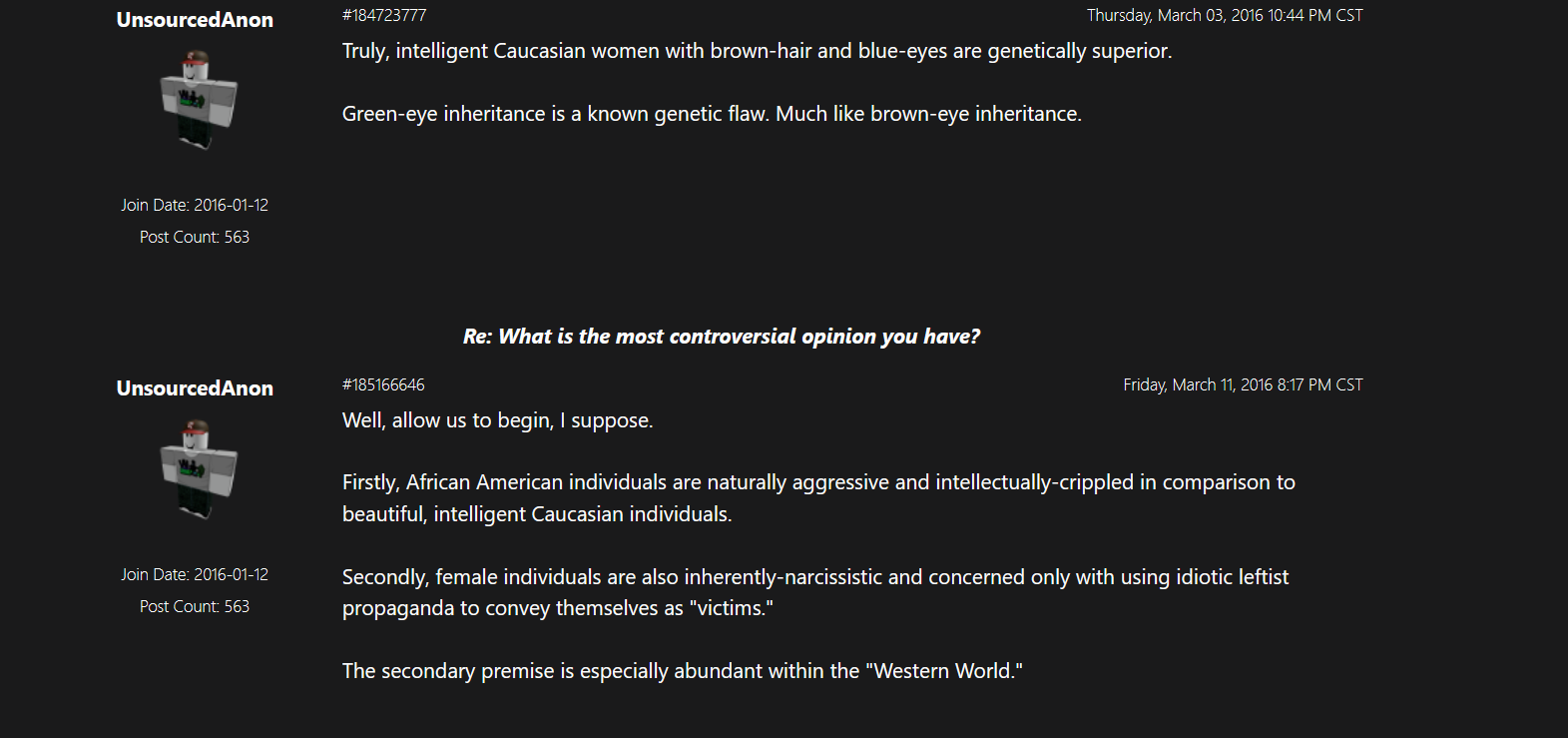Open the "Re: What is the most controversial opinion" title

click(x=722, y=337)
